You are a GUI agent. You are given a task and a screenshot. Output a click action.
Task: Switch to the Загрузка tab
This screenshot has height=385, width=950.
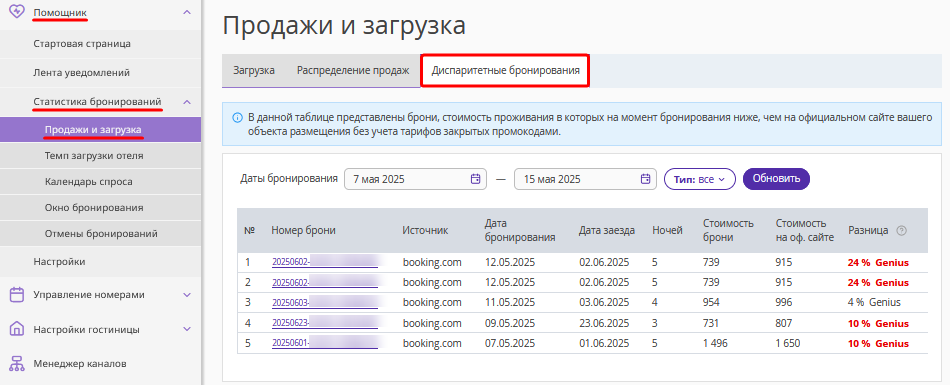(254, 70)
